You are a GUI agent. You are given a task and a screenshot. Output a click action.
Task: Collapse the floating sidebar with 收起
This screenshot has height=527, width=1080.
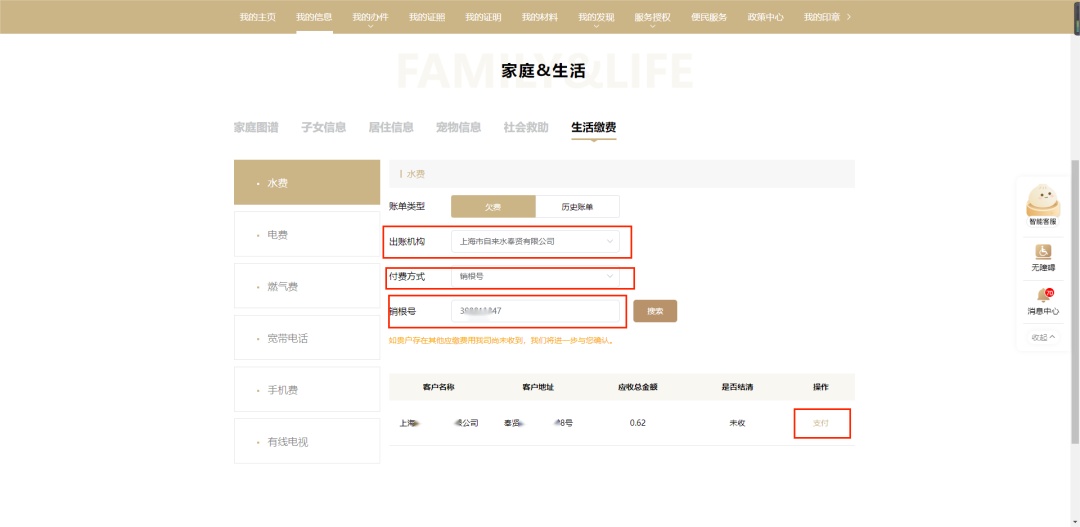click(1043, 337)
